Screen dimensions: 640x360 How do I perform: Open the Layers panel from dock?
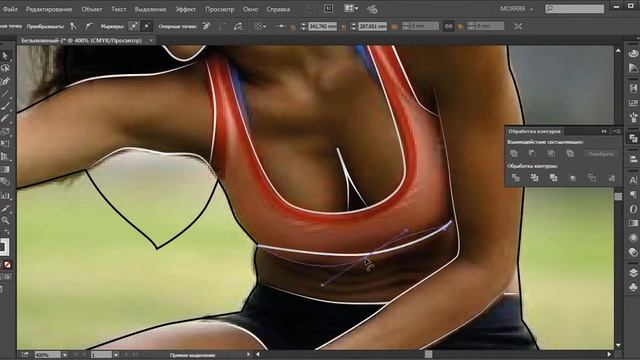[633, 273]
